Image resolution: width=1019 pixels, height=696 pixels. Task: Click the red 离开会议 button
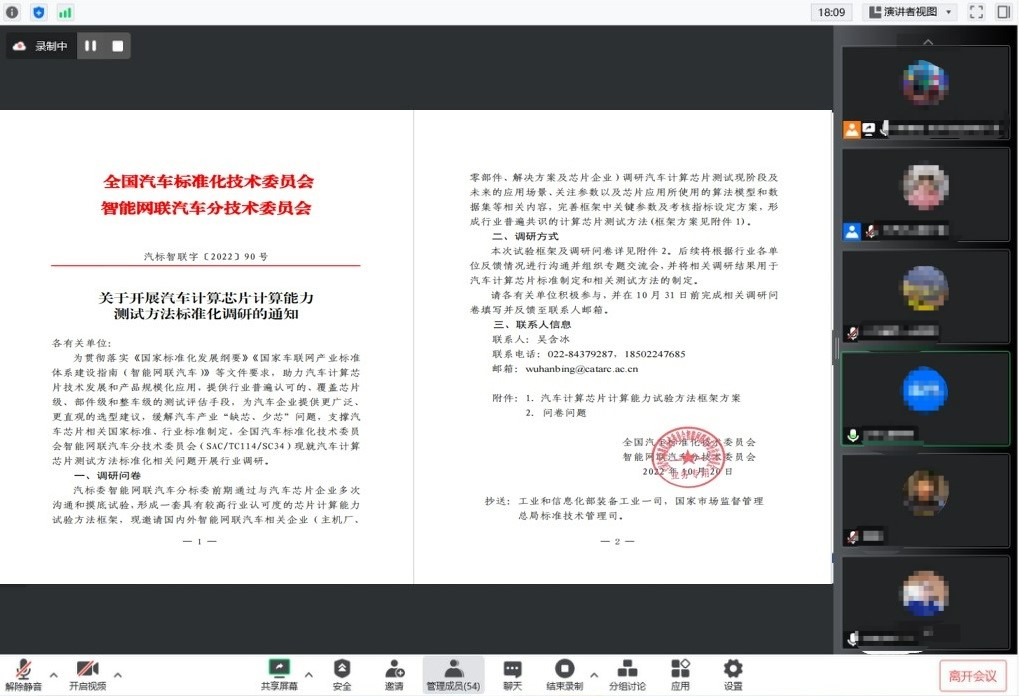point(972,676)
